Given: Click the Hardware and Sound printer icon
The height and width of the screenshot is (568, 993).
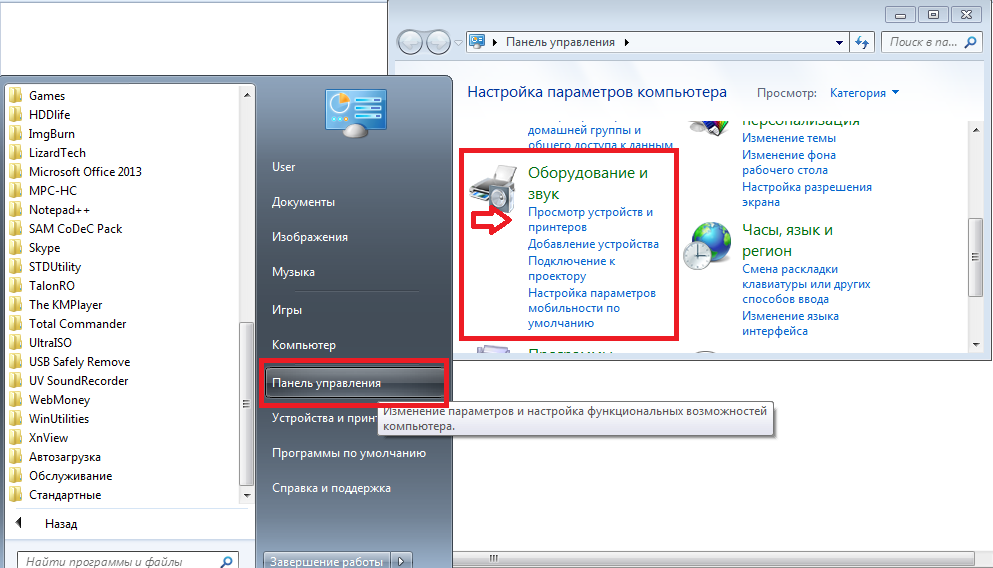Looking at the screenshot, I should (x=493, y=188).
